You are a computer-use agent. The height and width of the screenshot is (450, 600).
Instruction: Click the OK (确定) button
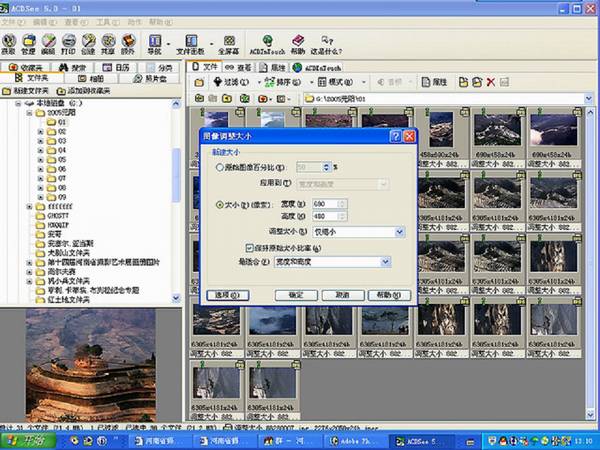[296, 295]
